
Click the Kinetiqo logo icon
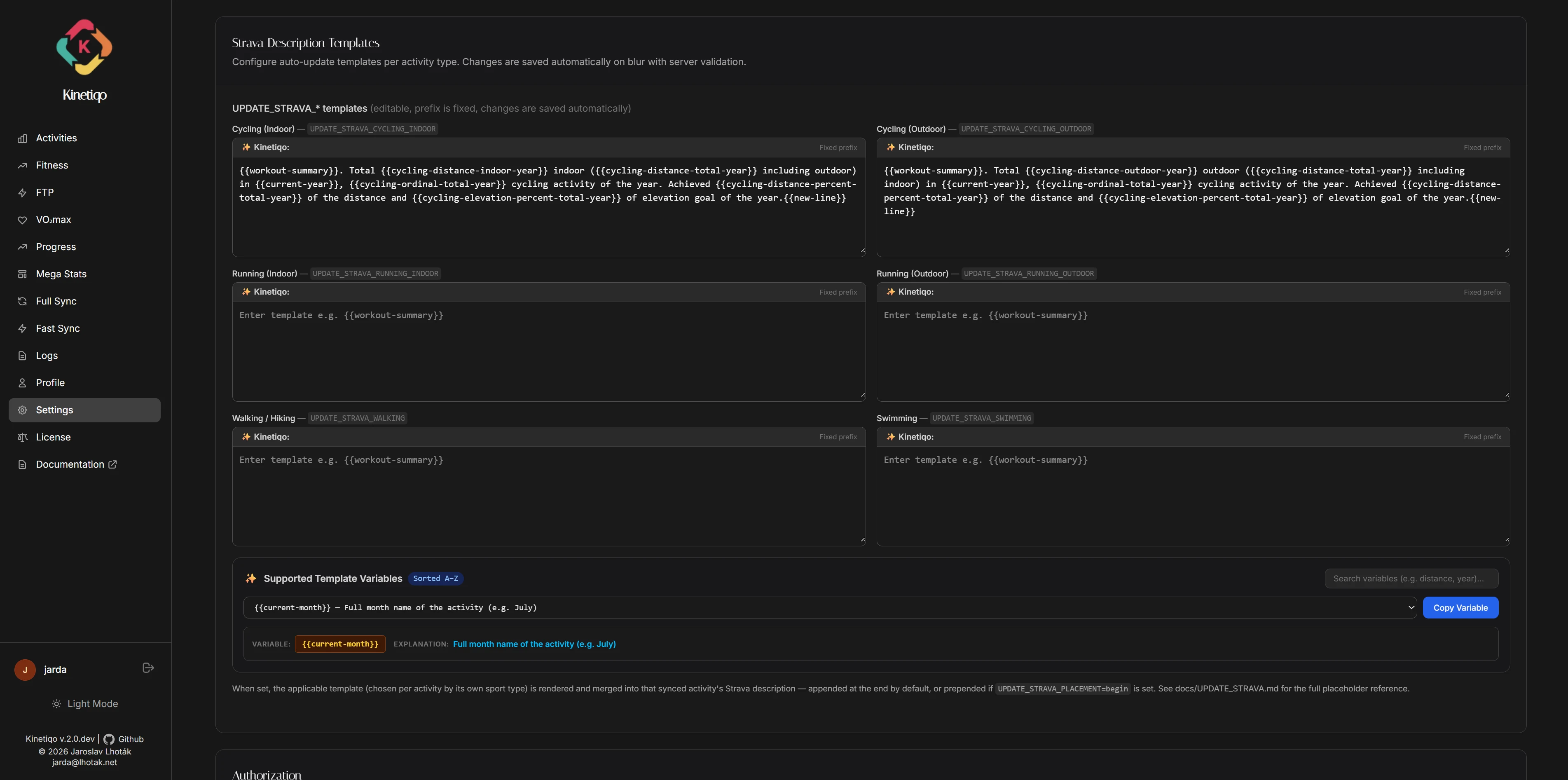(84, 47)
